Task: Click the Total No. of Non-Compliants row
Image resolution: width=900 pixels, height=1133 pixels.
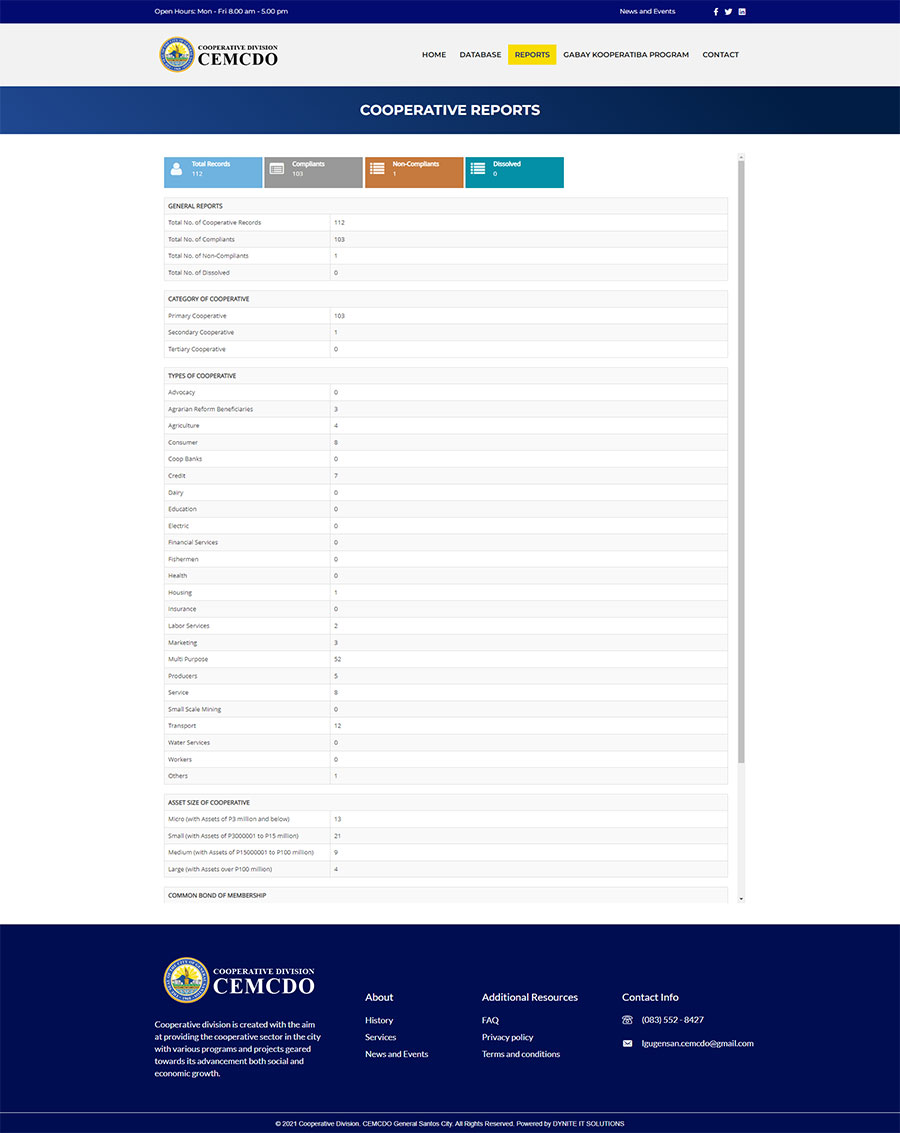Action: 446,256
